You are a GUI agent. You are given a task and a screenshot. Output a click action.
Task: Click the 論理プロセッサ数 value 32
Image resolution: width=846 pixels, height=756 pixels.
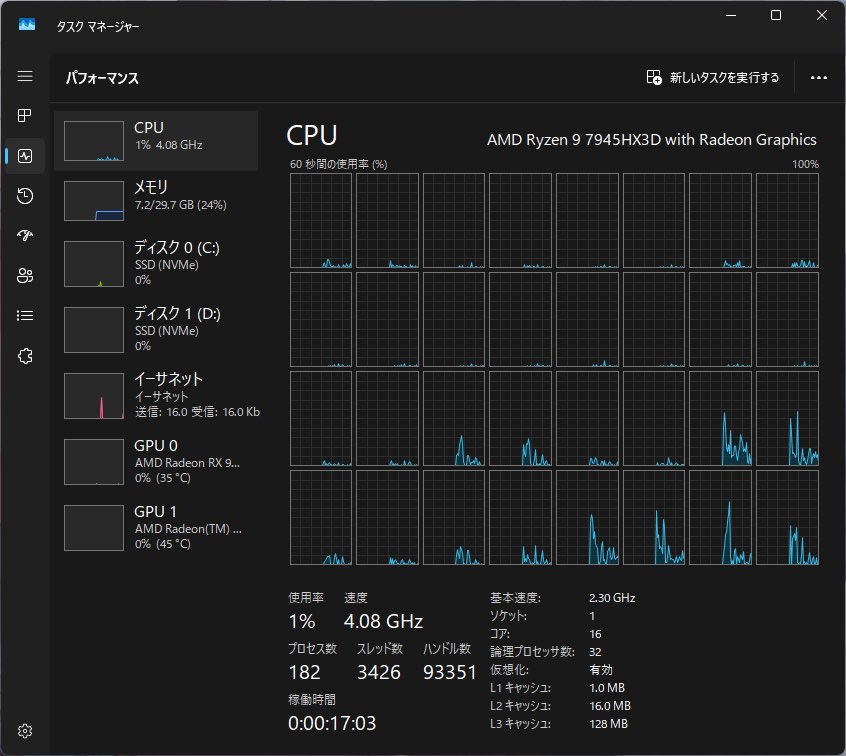point(595,652)
